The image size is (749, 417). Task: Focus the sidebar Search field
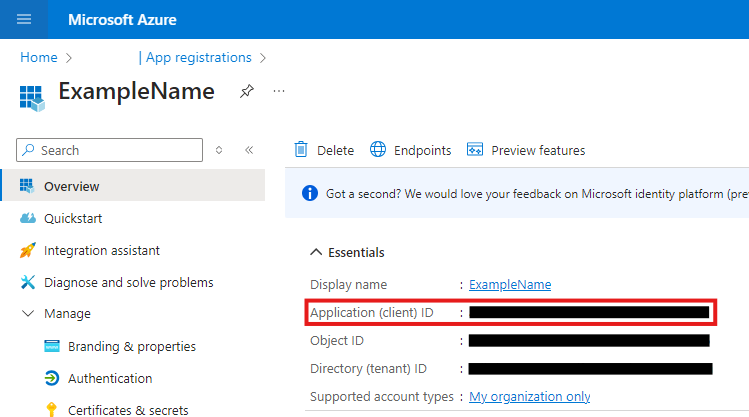(x=109, y=150)
